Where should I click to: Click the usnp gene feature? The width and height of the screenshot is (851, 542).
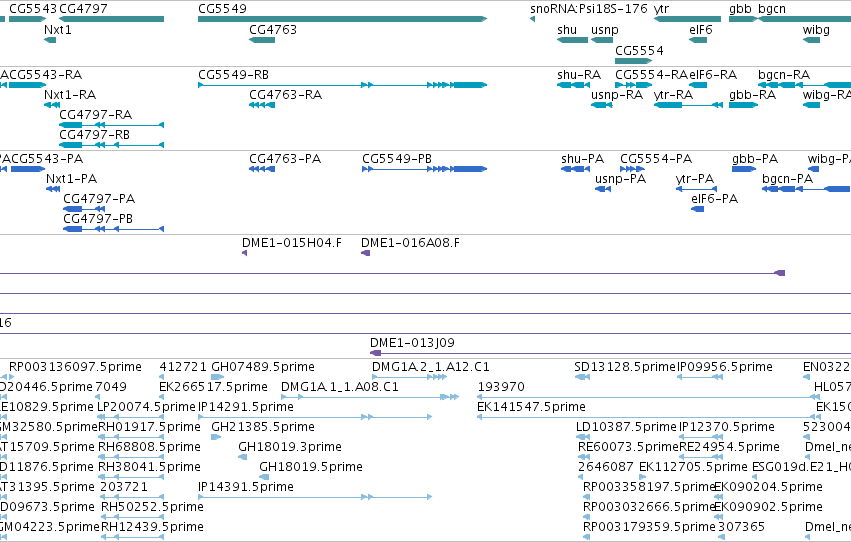pyautogui.click(x=602, y=40)
